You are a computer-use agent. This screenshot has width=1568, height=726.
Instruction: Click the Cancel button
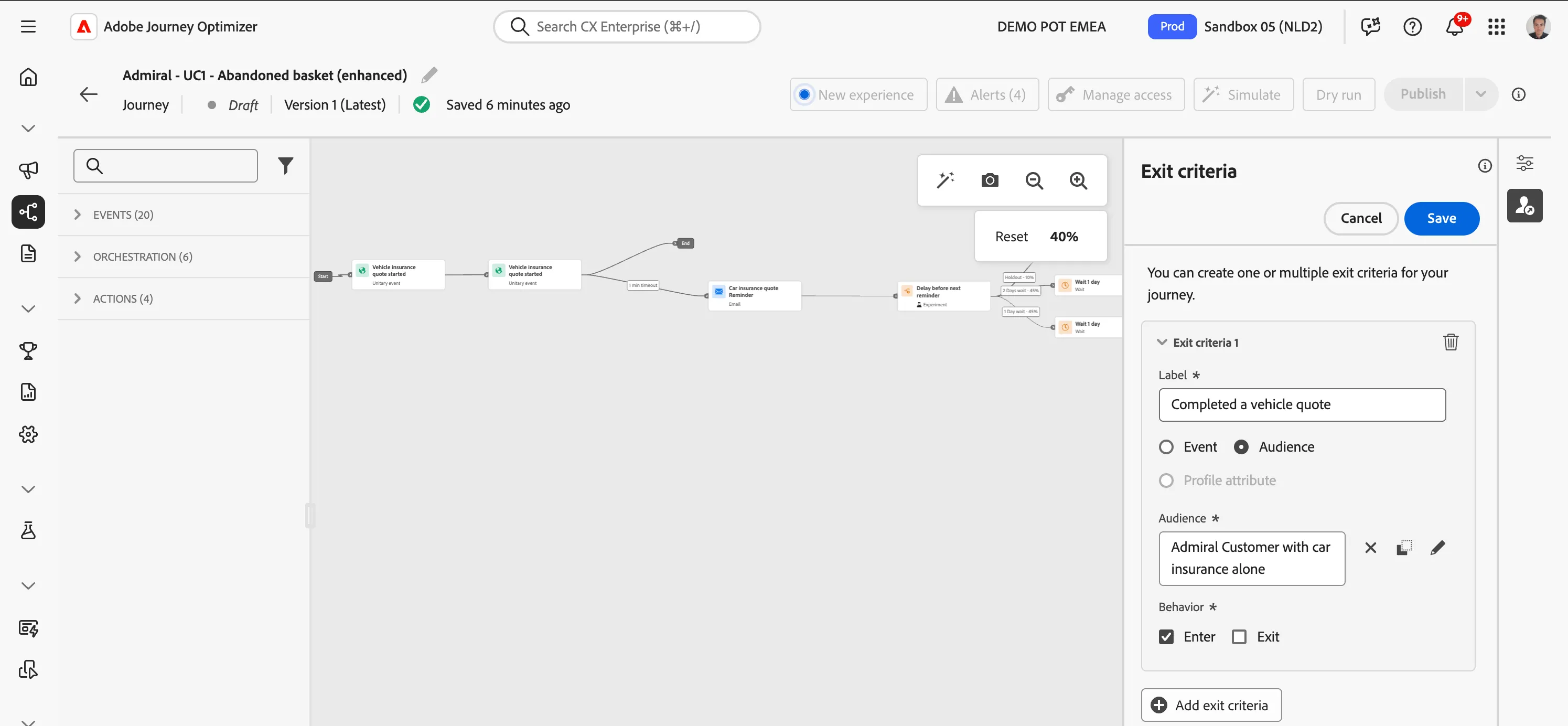coord(1360,219)
